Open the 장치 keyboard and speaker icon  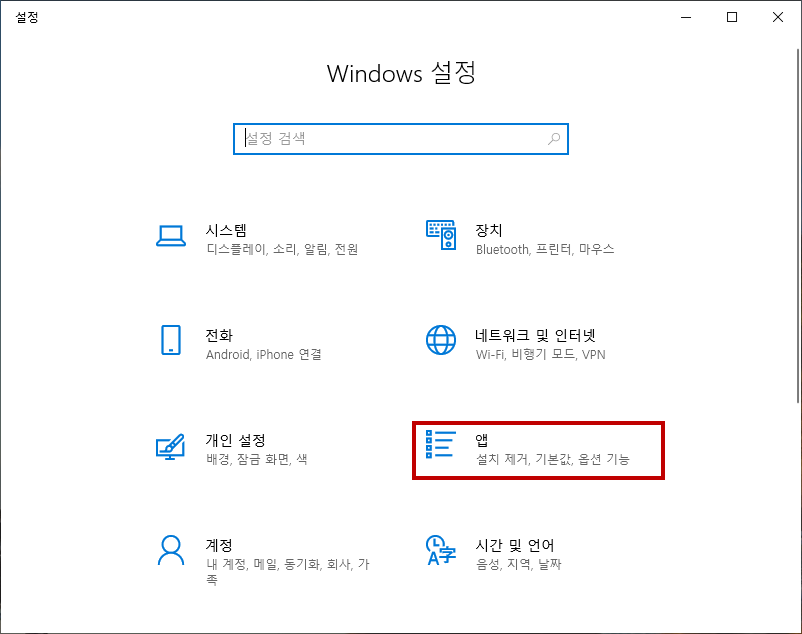441,235
